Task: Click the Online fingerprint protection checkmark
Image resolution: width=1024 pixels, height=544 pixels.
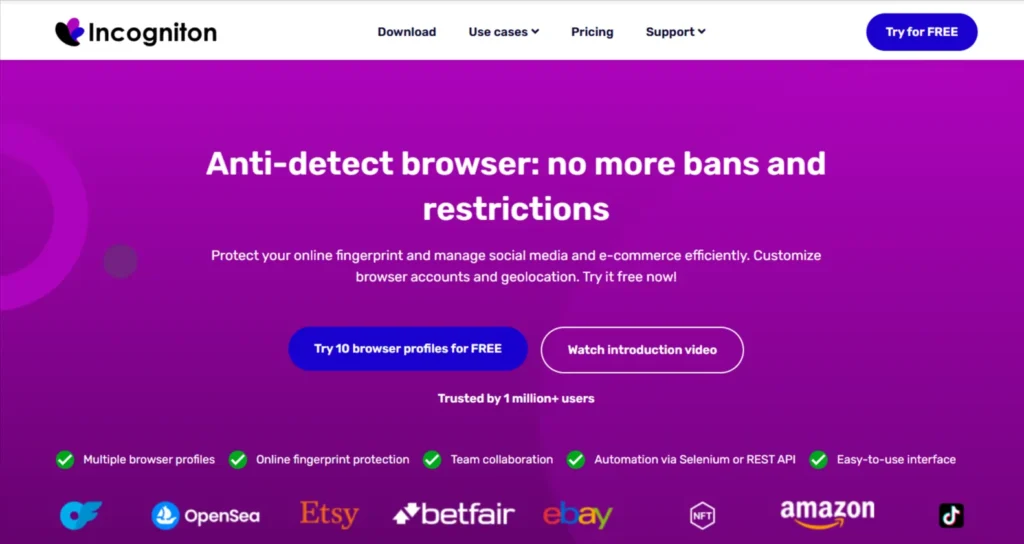Action: 238,460
